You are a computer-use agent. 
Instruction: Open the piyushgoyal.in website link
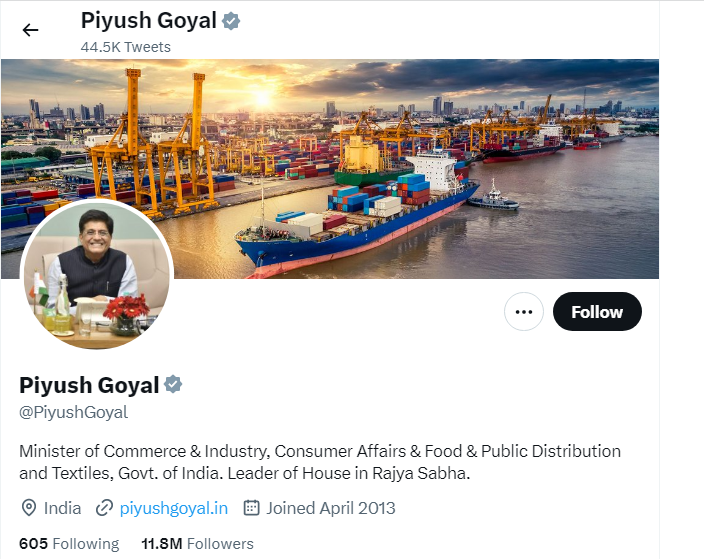174,508
